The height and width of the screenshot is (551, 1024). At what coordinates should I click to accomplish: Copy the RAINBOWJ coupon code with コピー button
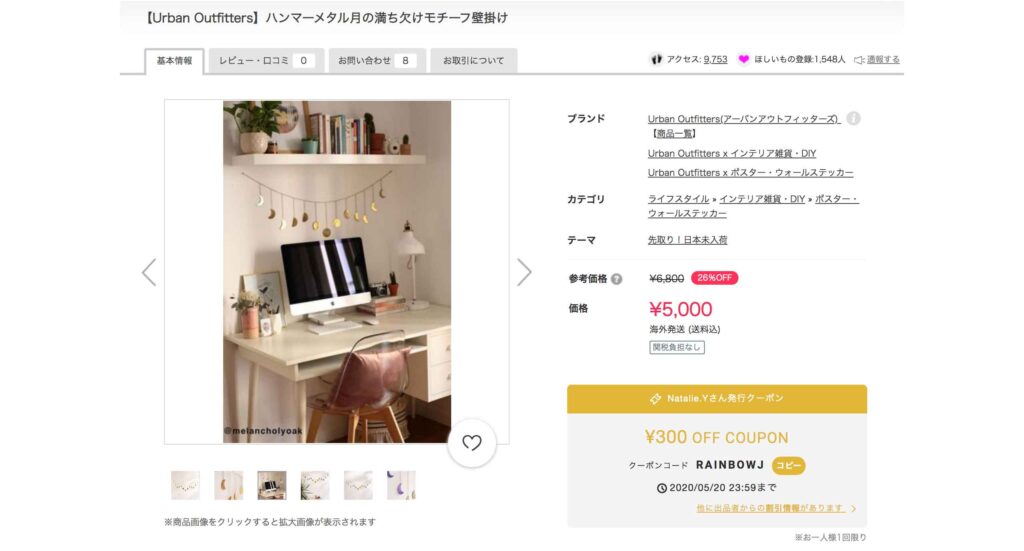(788, 465)
